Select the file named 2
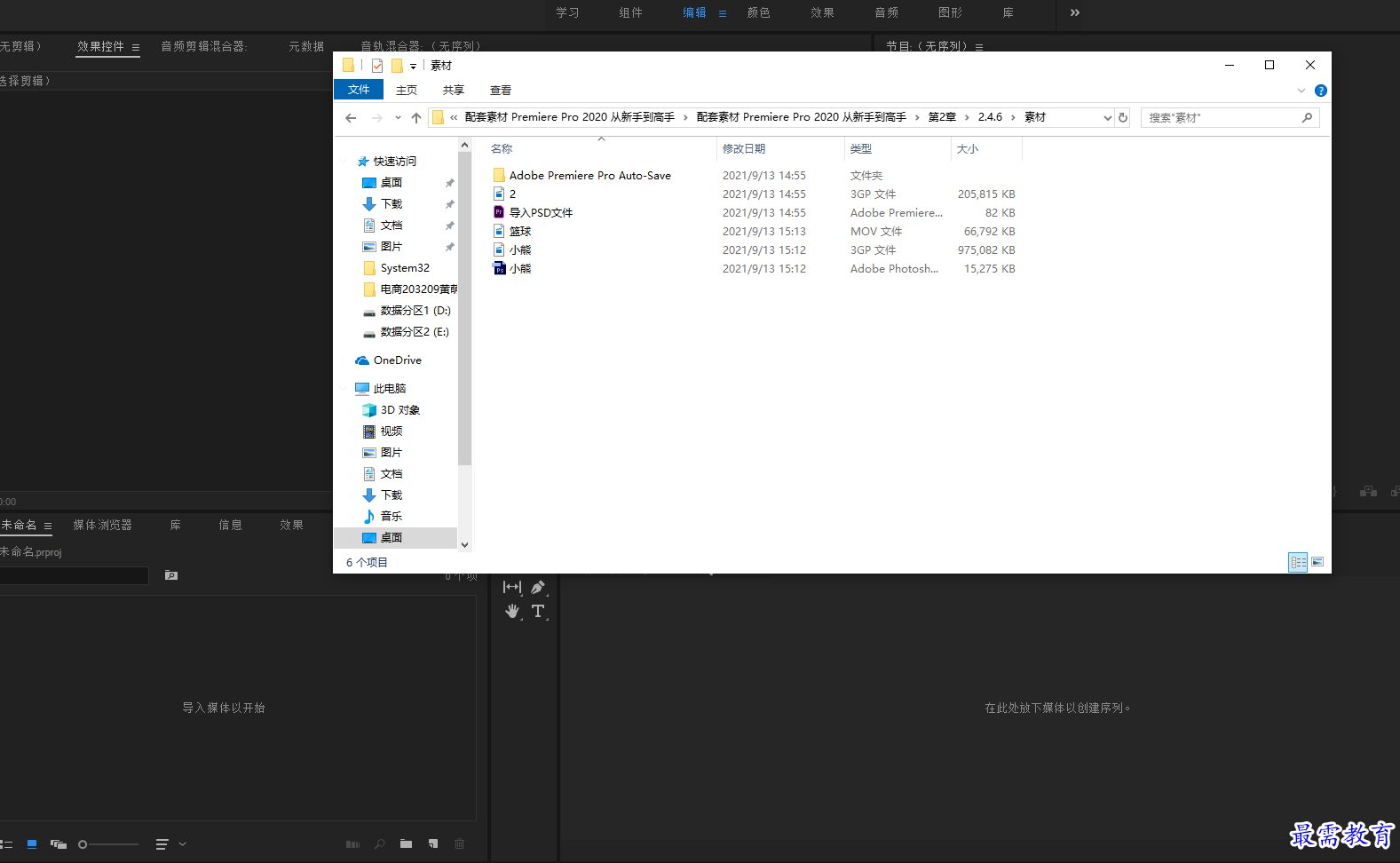 point(512,194)
